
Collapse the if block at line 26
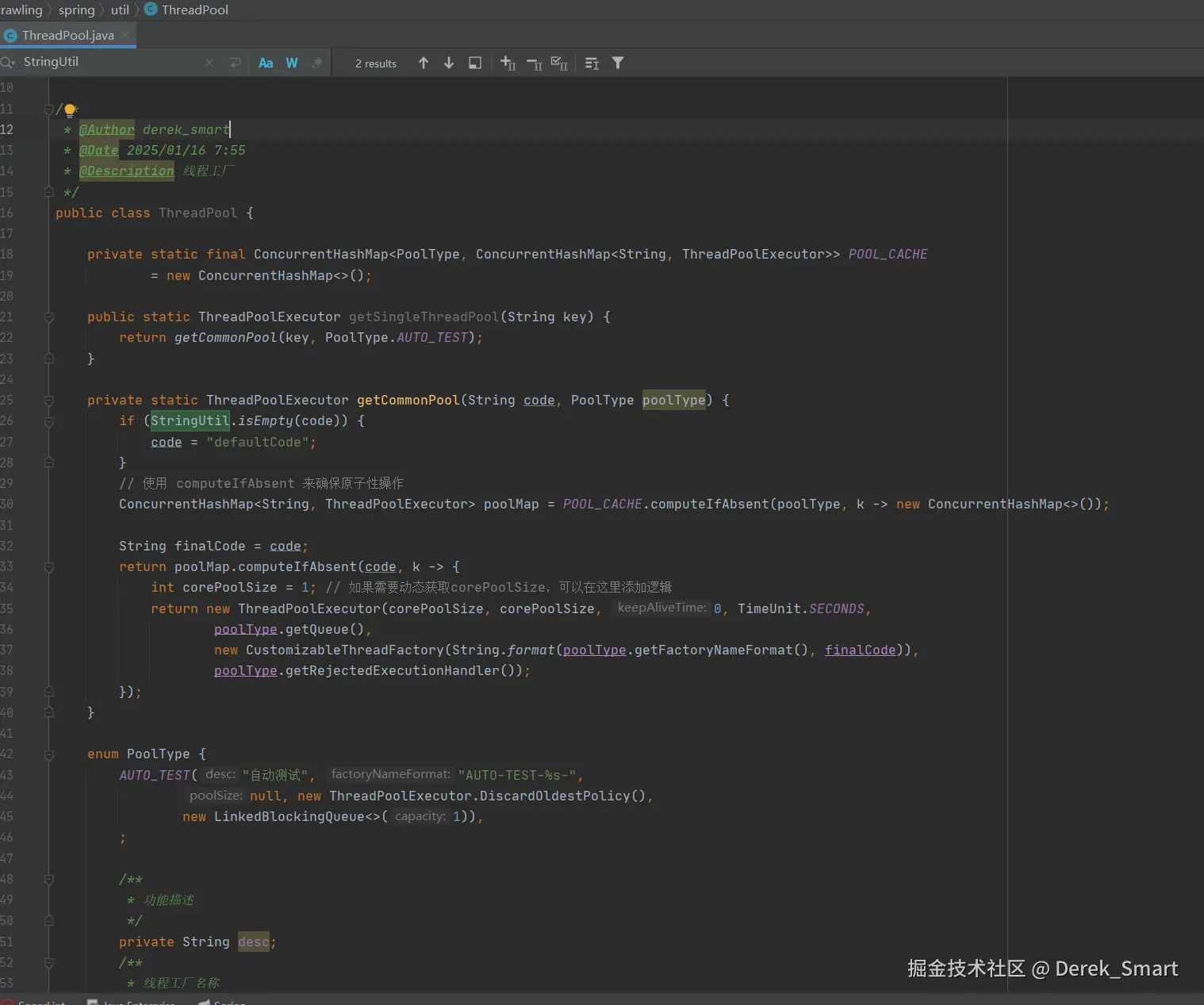click(x=49, y=421)
